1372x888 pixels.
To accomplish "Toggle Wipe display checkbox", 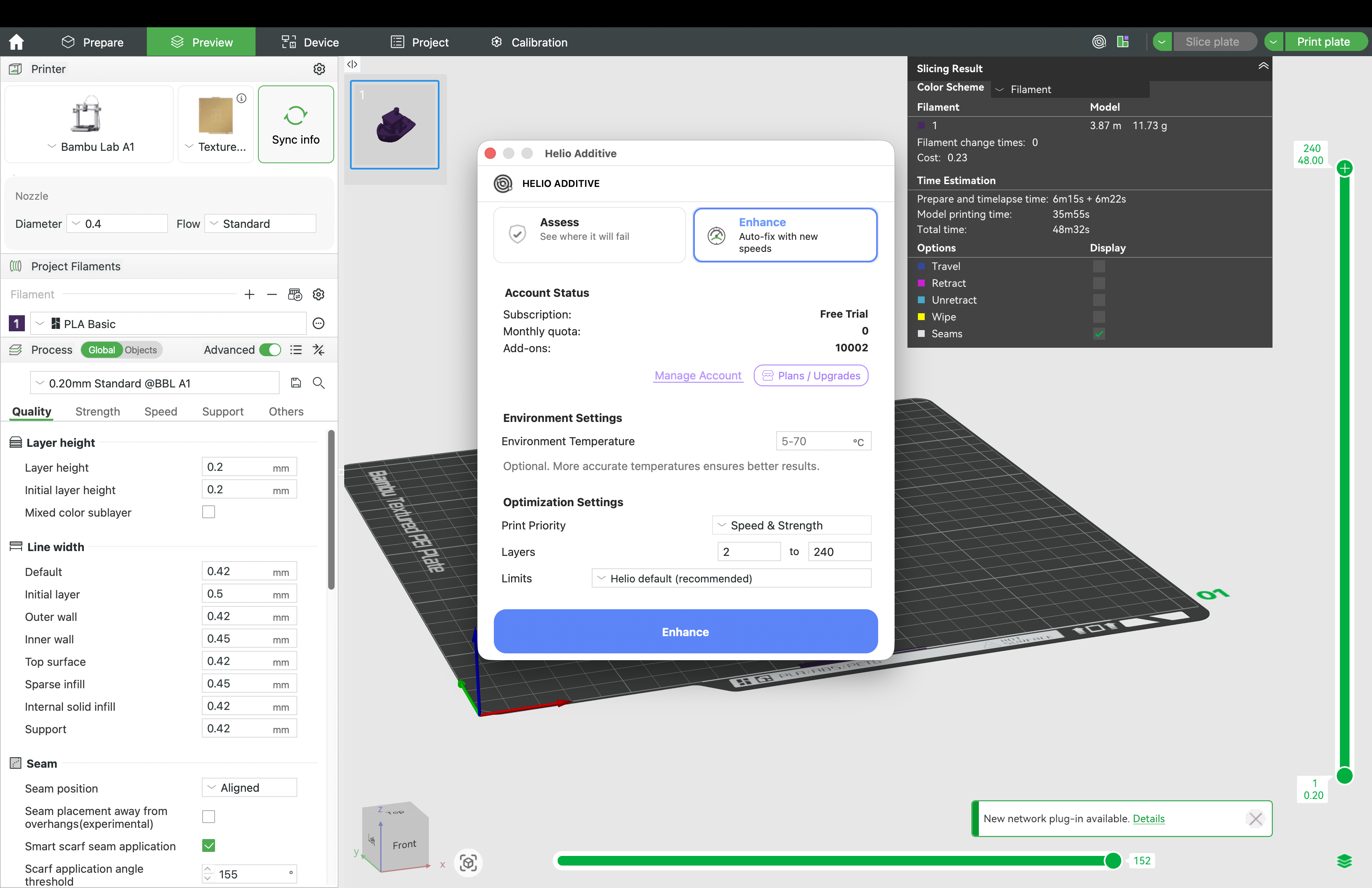I will point(1099,316).
